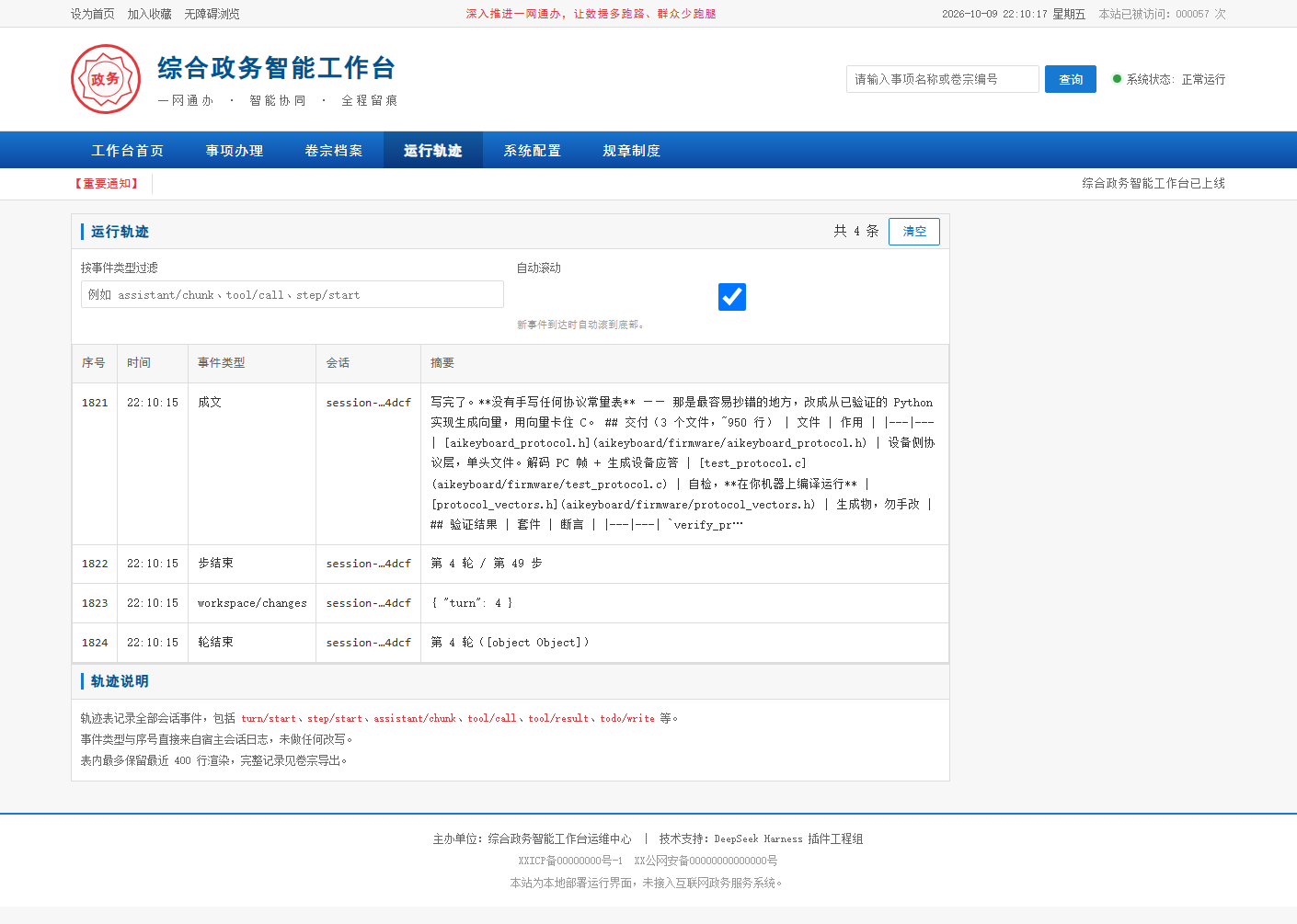
Task: Click the red 政务 emblem logo
Action: [x=106, y=79]
